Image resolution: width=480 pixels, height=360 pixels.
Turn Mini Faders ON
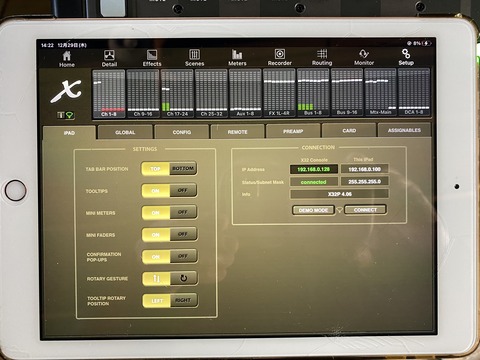pos(156,235)
